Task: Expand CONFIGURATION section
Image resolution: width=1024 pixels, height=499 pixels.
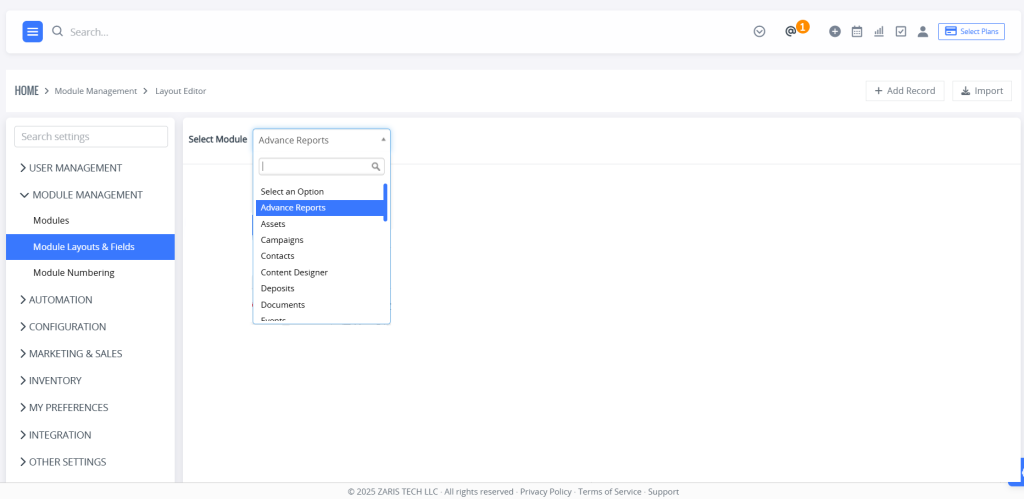Action: point(63,327)
